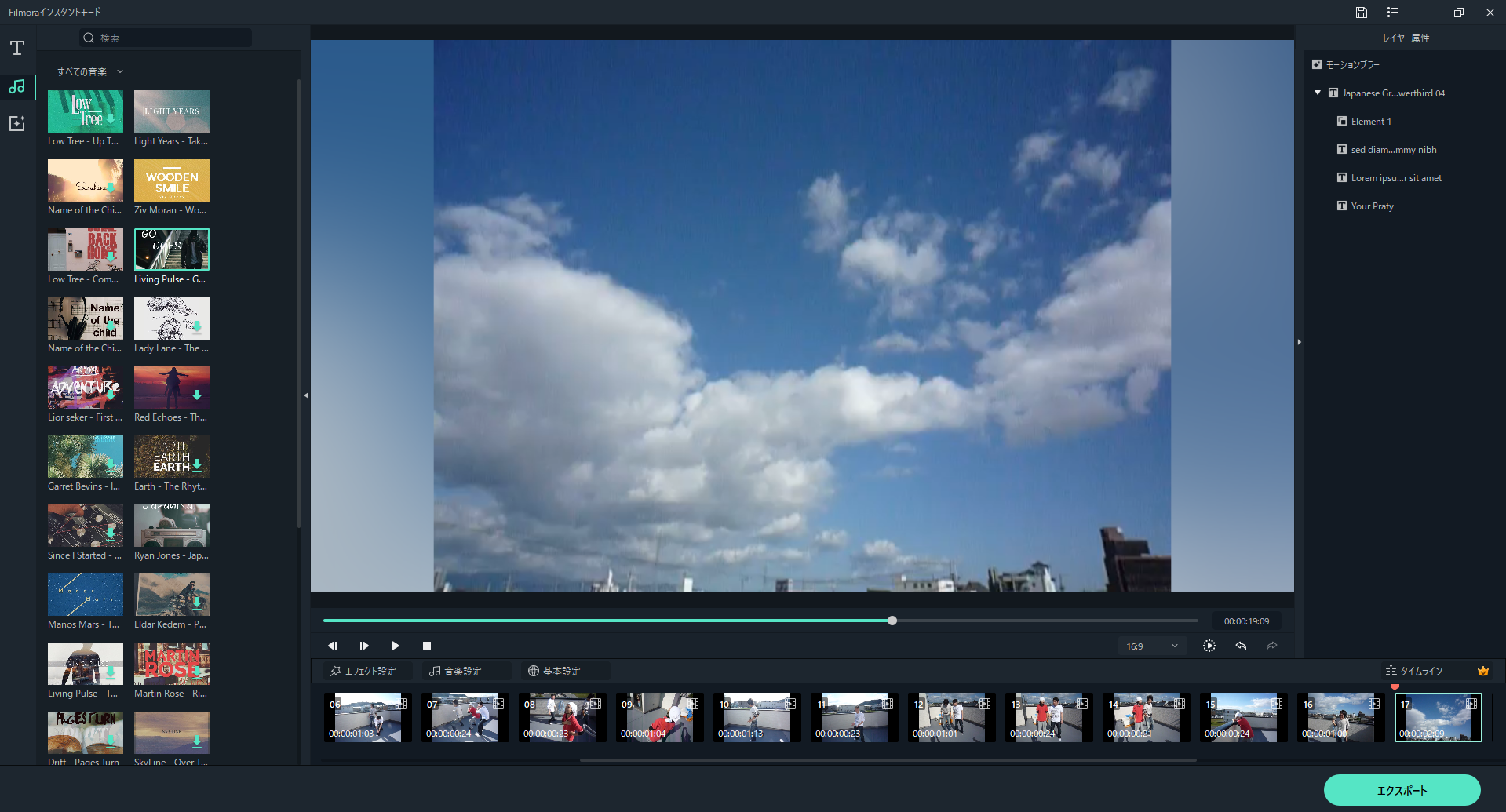Click transition icon on clip 17
Viewport: 1506px width, 812px height.
[1471, 704]
